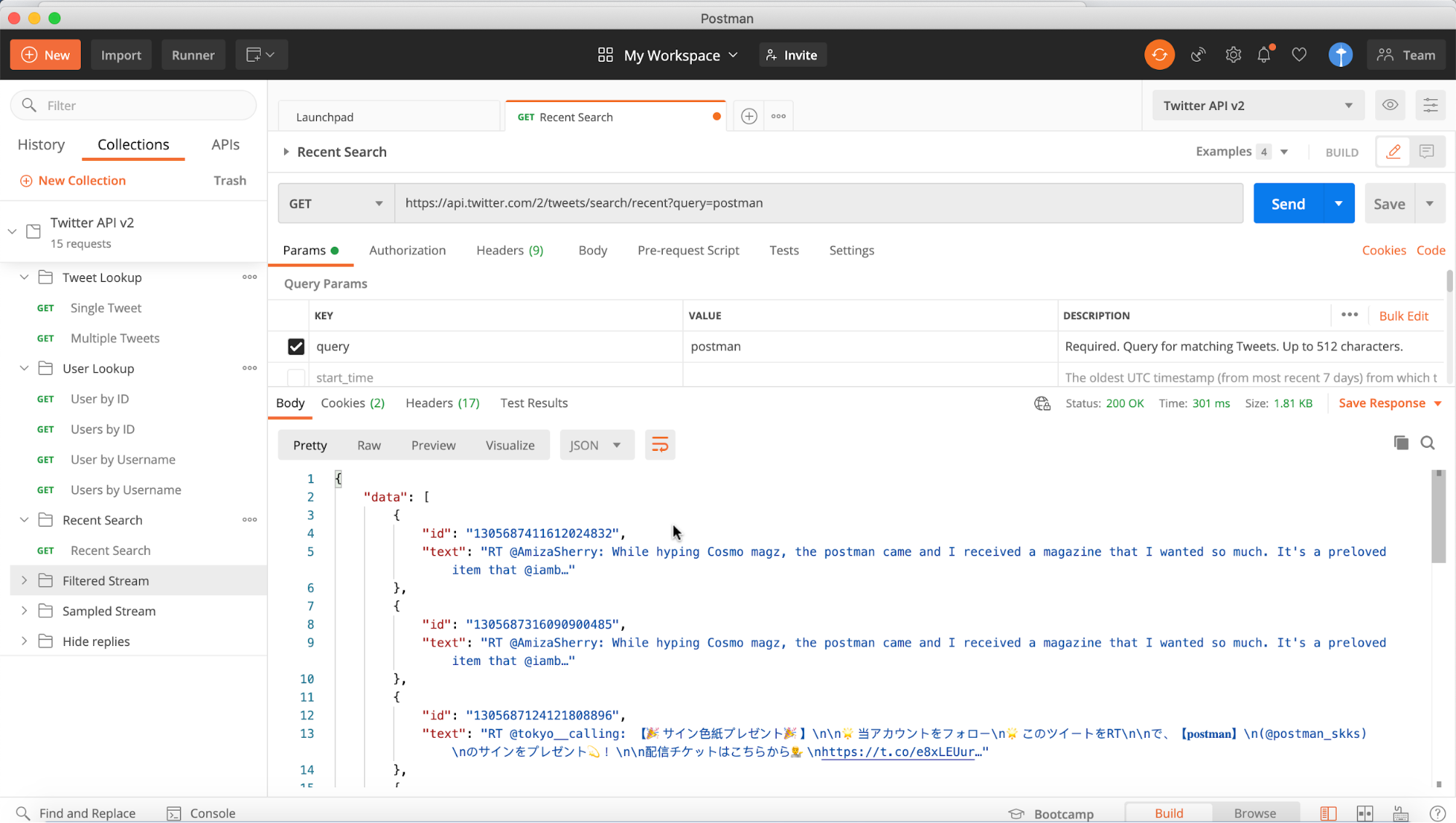
Task: Open the Runner tool
Action: click(193, 55)
